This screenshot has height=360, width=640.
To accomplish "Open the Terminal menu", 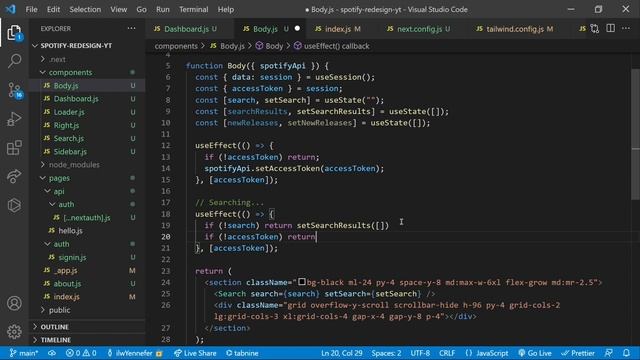I will tap(193, 9).
